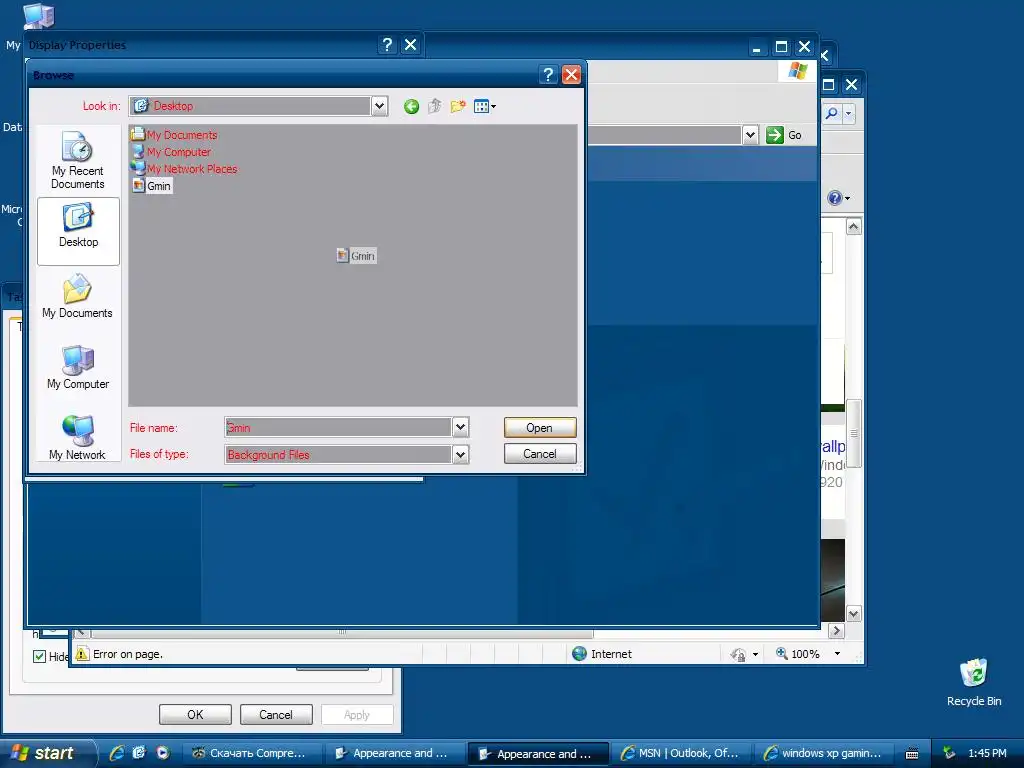Select My Recent Documents in places bar
The image size is (1024, 768).
pyautogui.click(x=78, y=161)
